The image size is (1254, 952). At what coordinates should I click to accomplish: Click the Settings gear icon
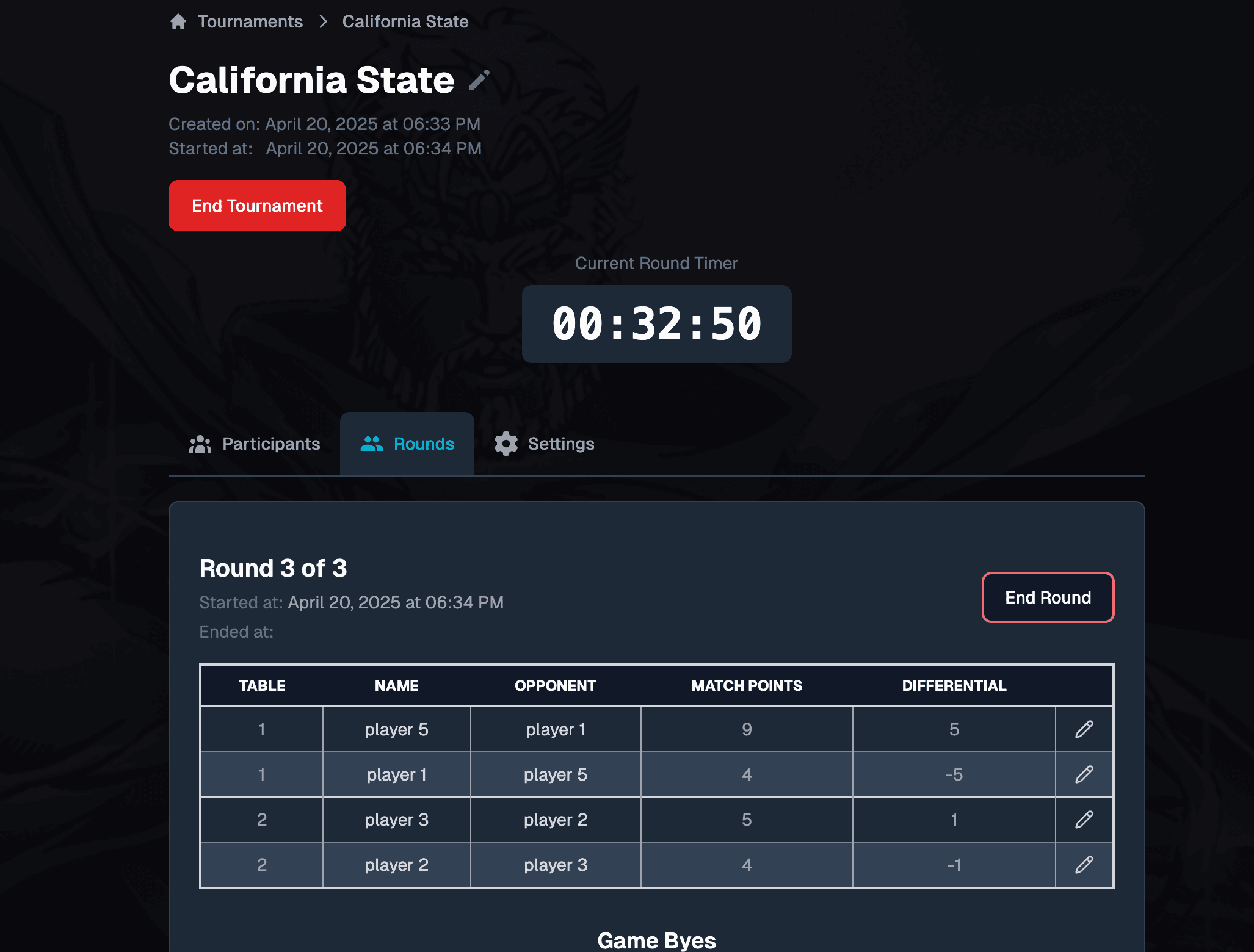pos(506,444)
